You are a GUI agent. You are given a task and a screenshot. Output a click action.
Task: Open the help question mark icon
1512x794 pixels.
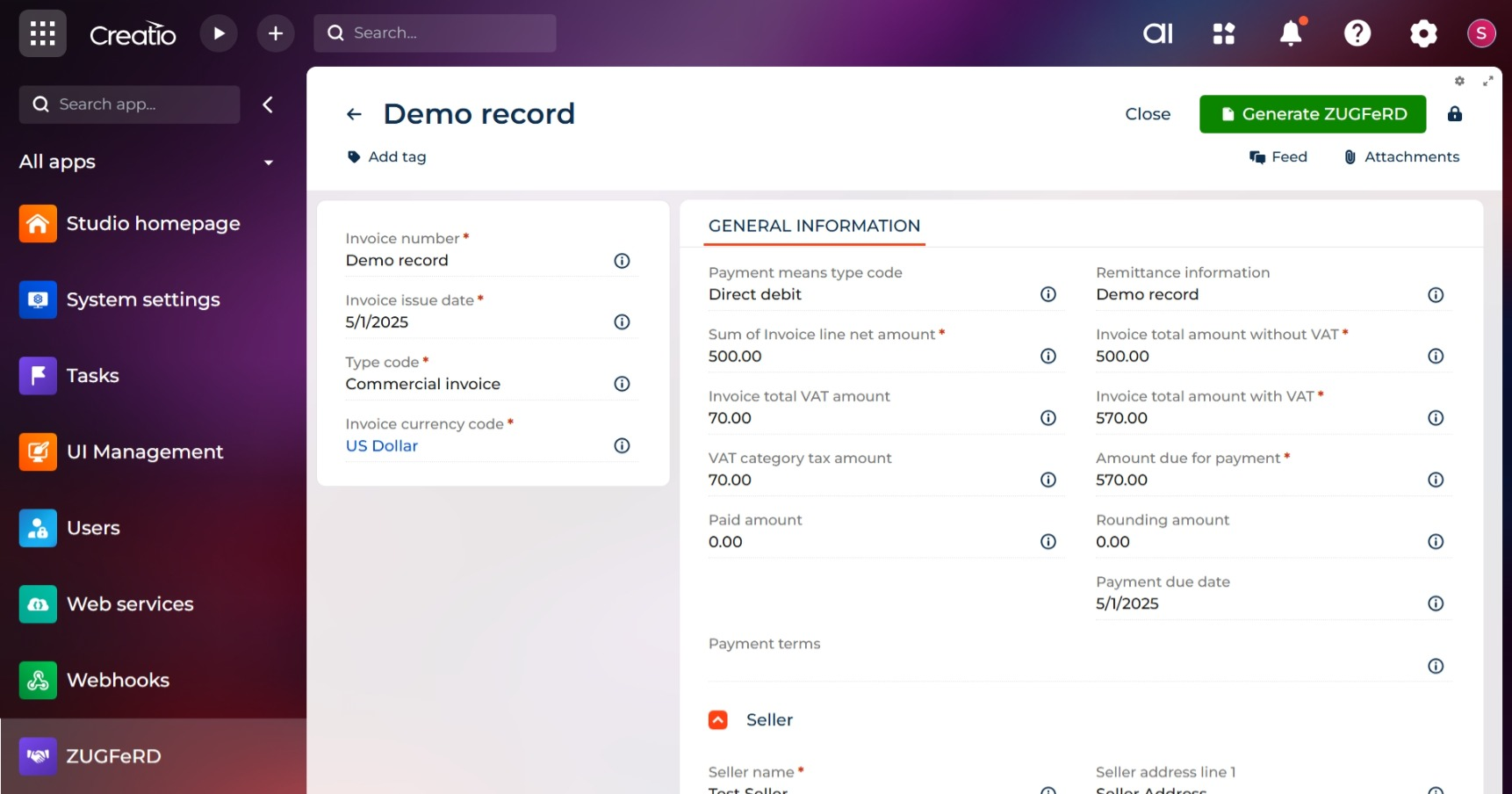[1357, 33]
